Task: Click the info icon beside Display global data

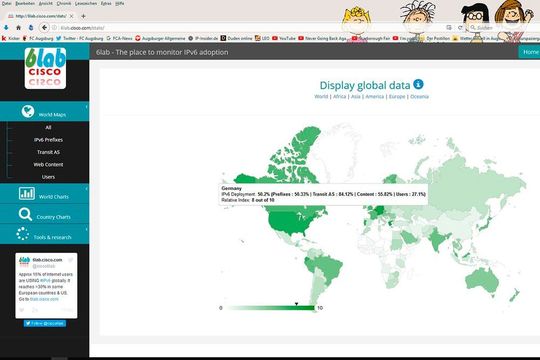Action: [x=418, y=84]
